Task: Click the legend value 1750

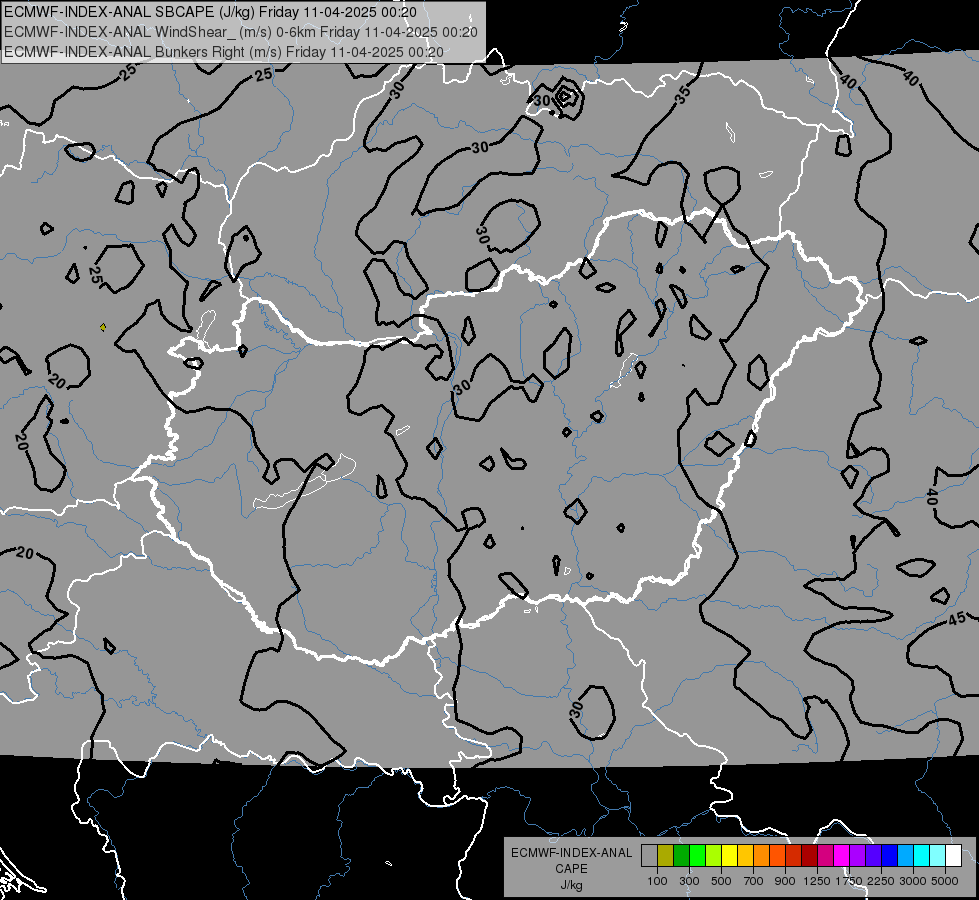Action: click(849, 881)
